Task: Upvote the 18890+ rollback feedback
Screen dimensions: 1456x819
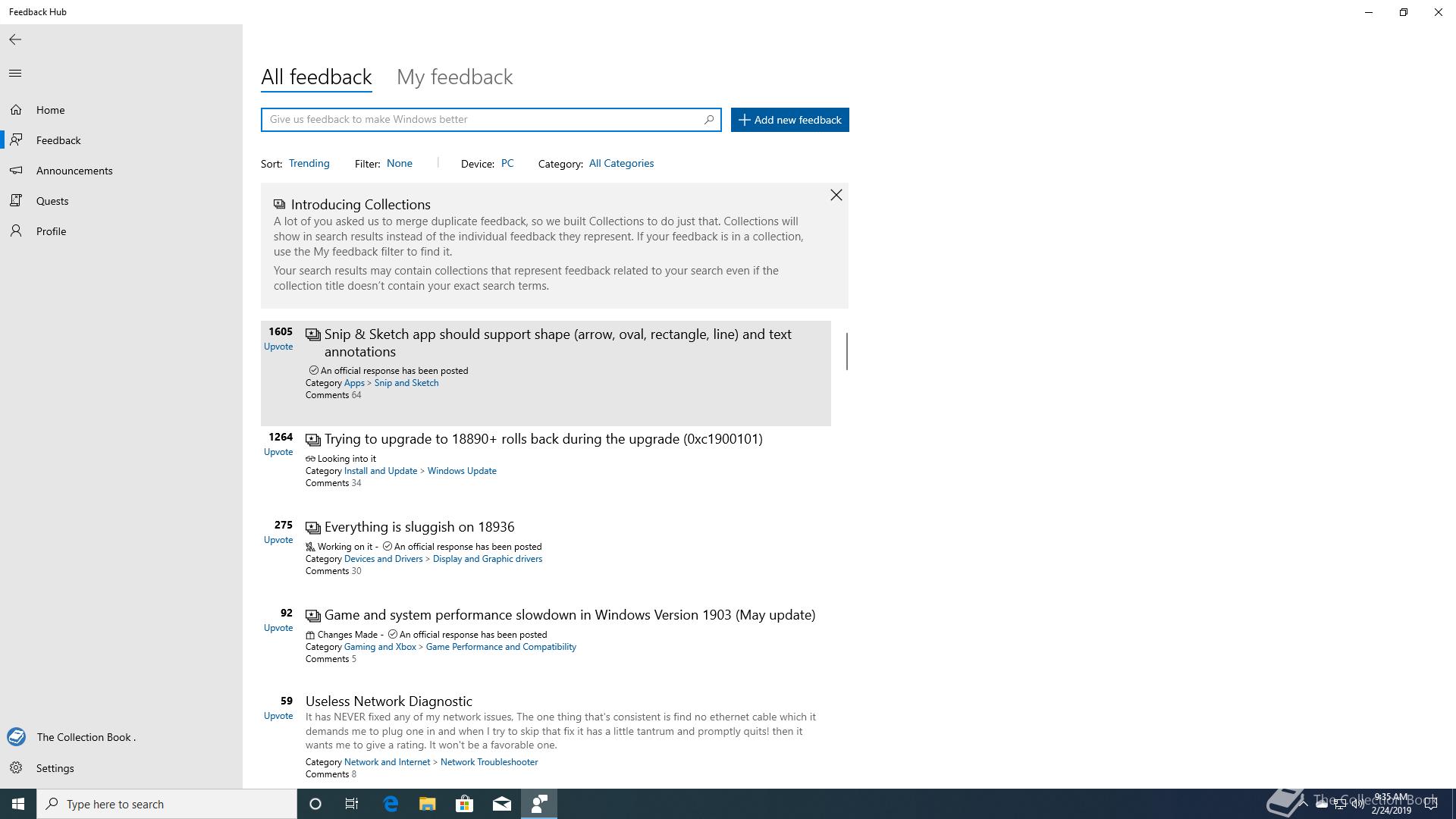Action: click(x=278, y=452)
